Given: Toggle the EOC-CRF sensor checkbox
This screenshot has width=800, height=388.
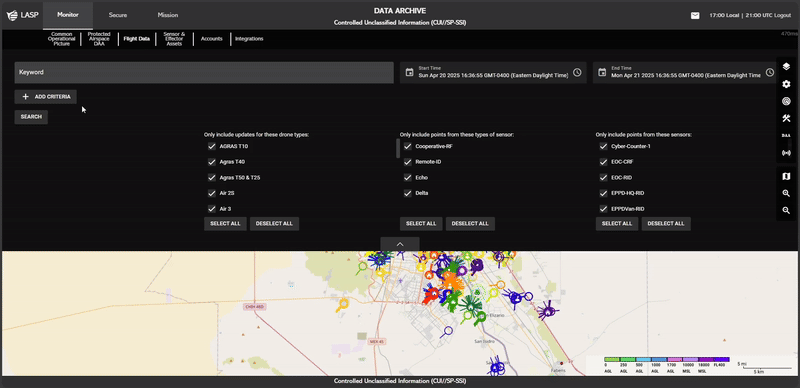Looking at the screenshot, I should click(604, 162).
